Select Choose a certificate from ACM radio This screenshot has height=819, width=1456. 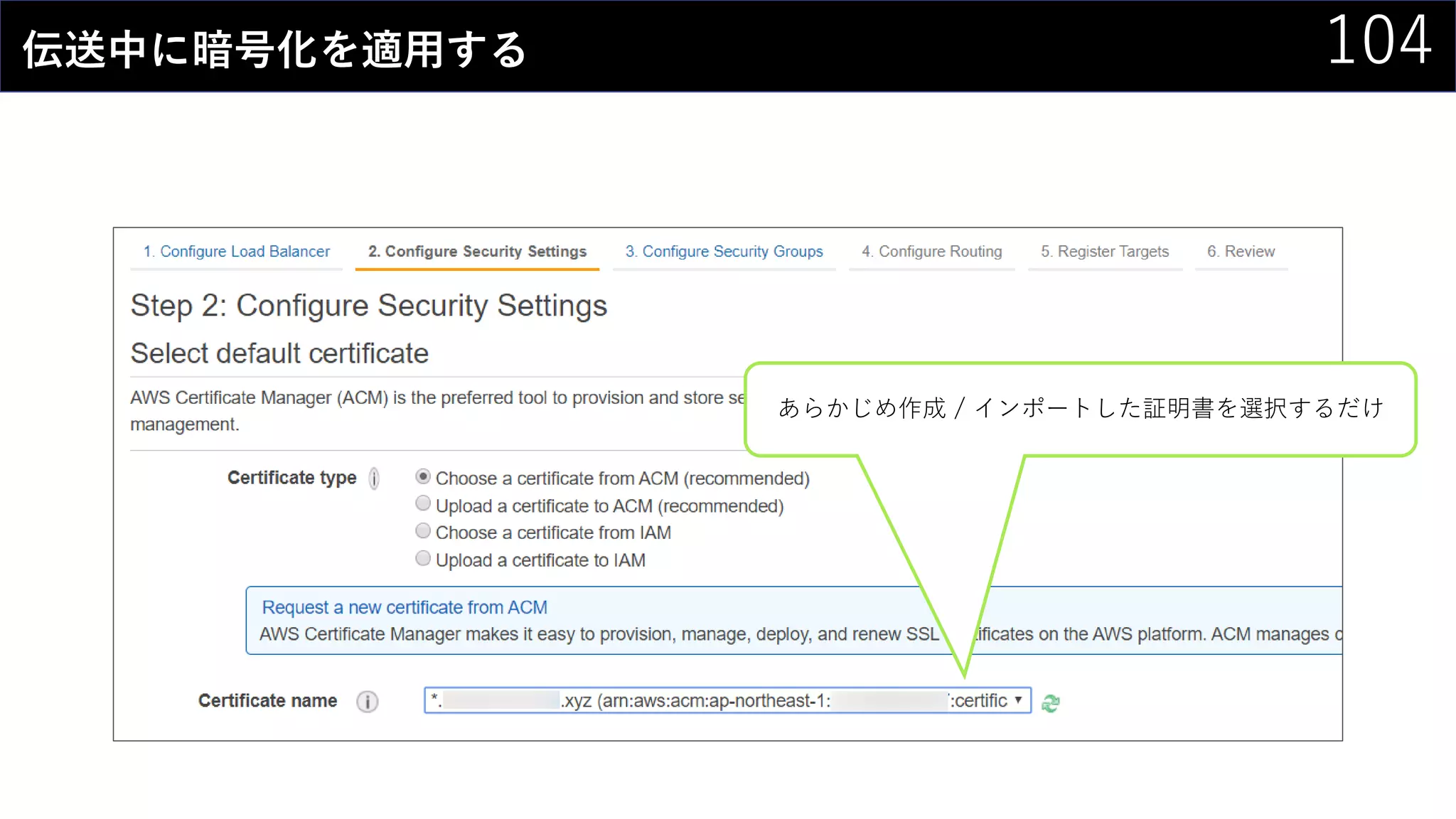[423, 477]
